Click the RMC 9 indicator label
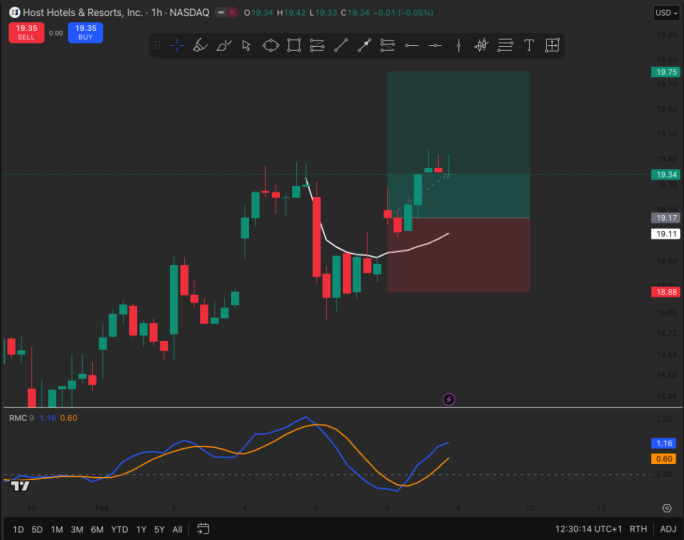This screenshot has height=540, width=684. (21, 418)
